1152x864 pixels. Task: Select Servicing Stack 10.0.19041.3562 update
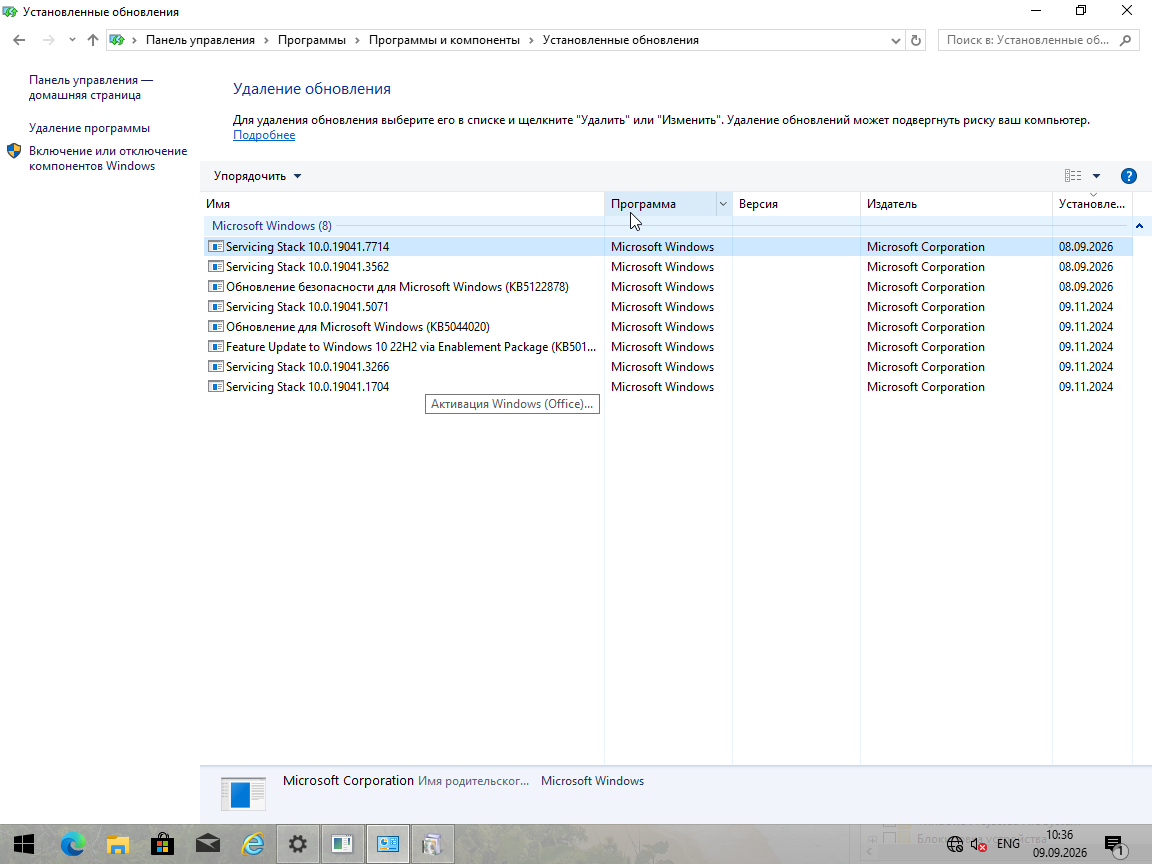(x=668, y=267)
